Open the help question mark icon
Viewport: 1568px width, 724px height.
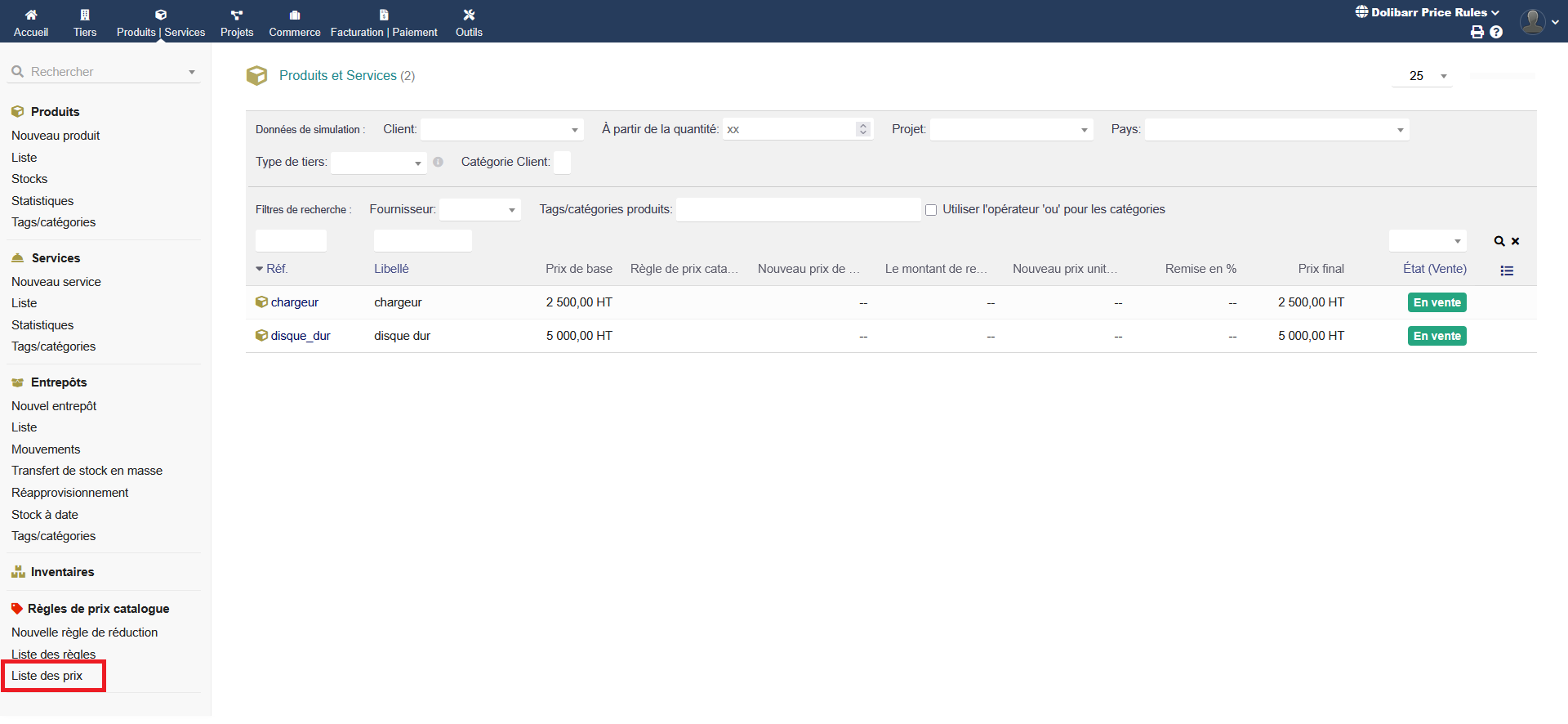(x=1496, y=32)
